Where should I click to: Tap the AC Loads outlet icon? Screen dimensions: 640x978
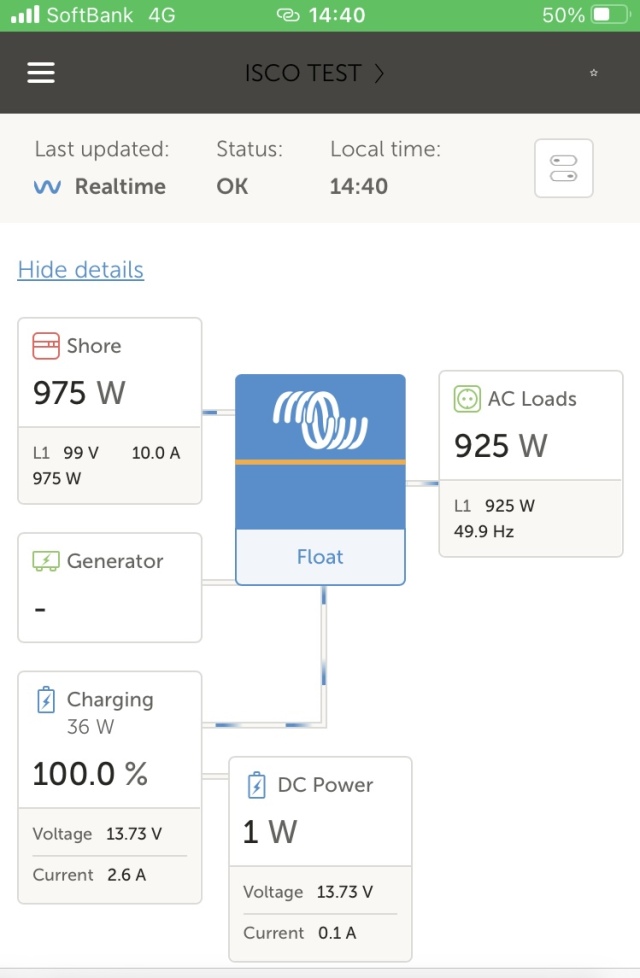(467, 399)
